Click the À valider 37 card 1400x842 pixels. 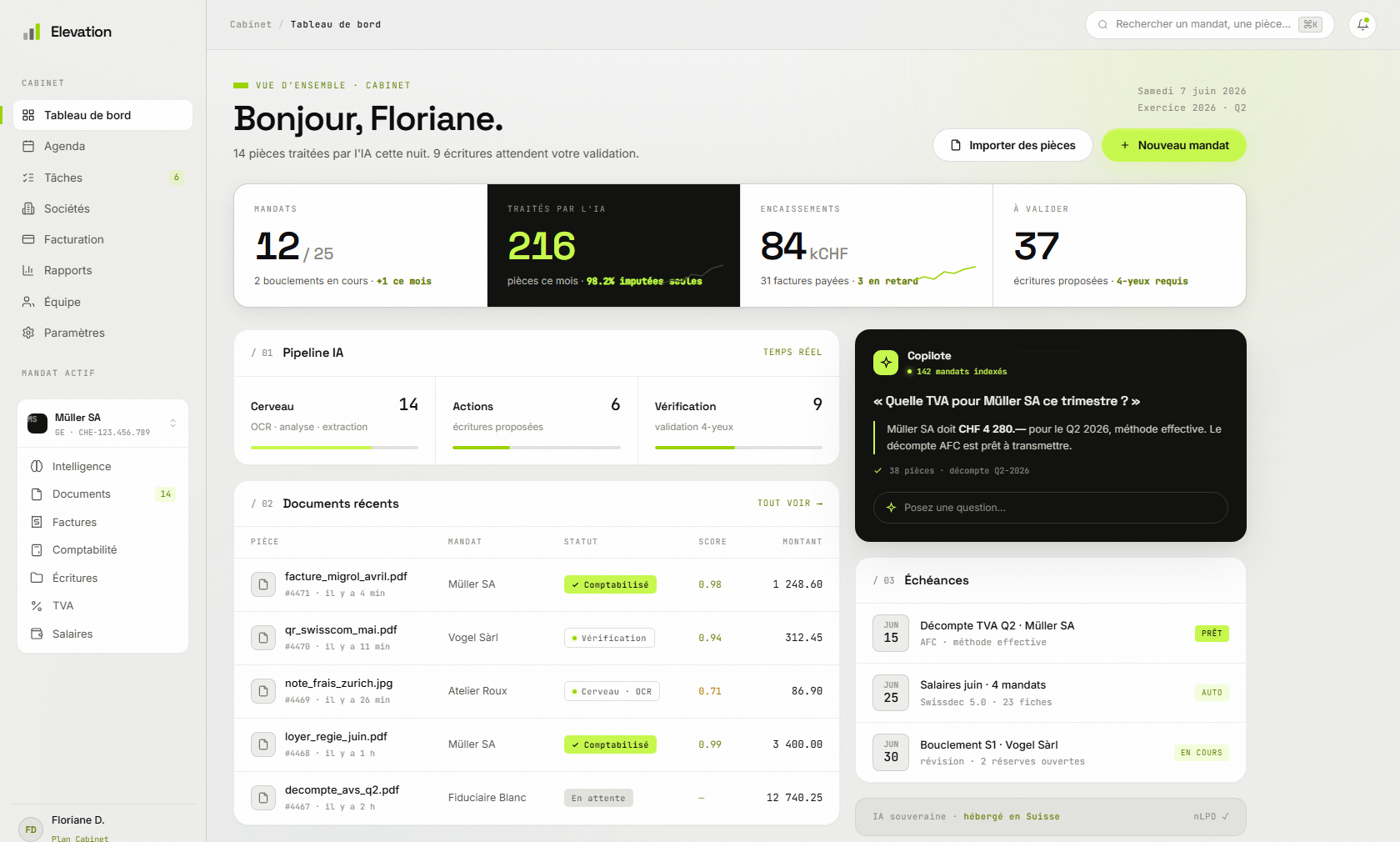click(1119, 246)
